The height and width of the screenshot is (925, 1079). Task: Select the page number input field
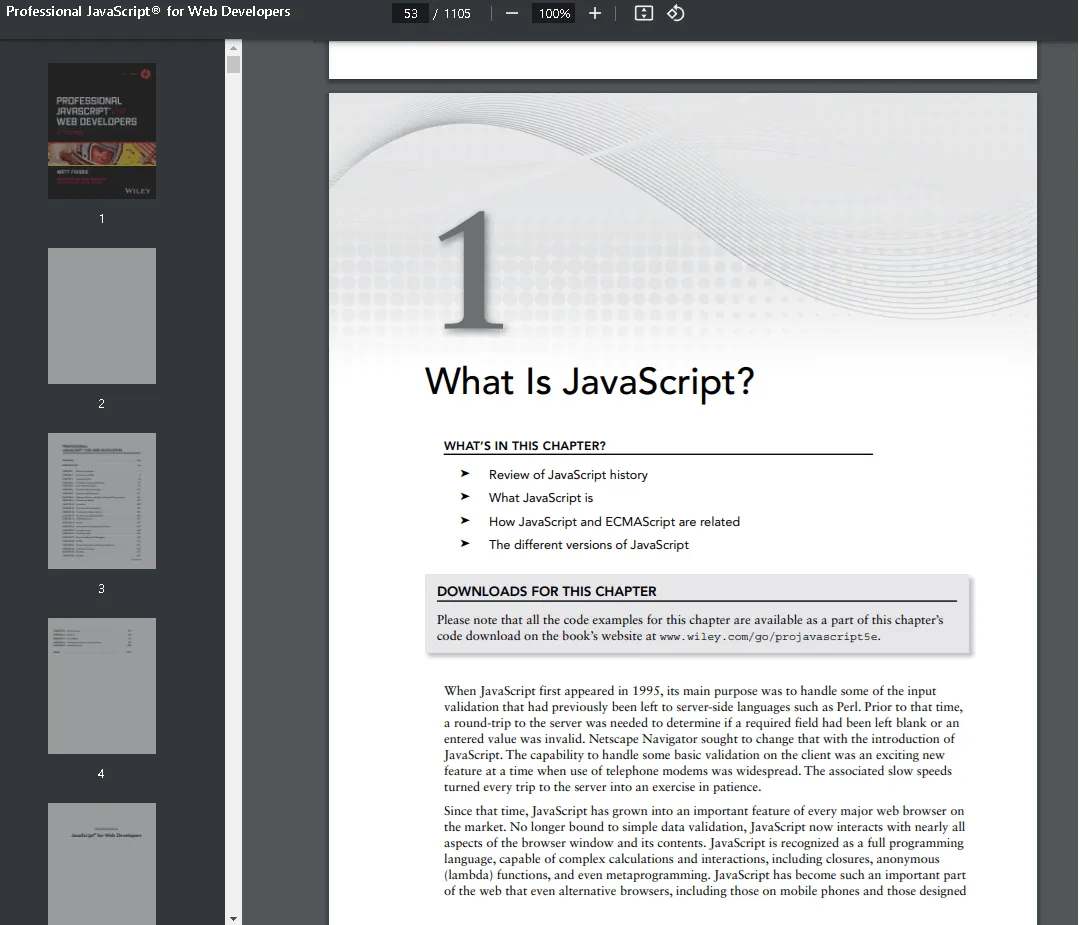point(410,13)
